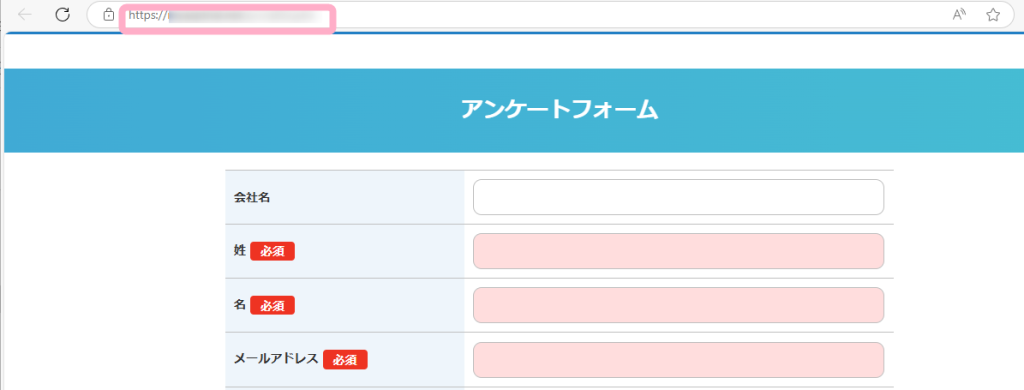The height and width of the screenshot is (390, 1024).
Task: Focus the 会社名 text field
Action: coord(679,197)
